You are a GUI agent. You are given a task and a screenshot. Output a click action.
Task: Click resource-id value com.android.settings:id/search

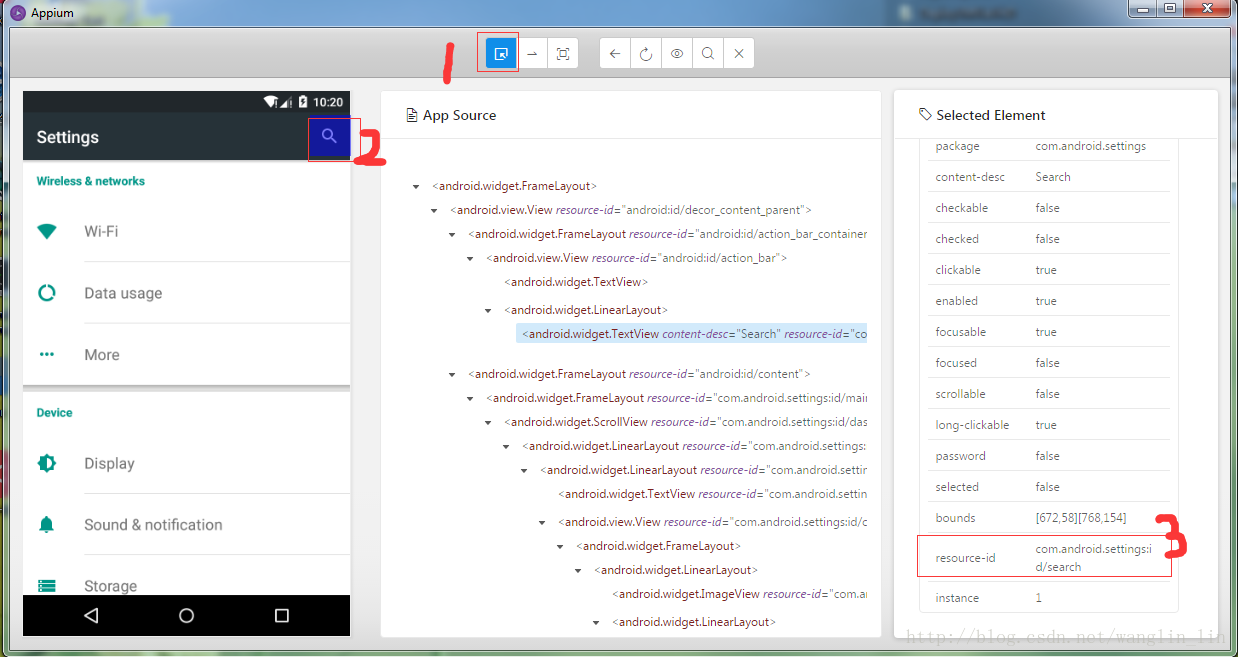pyautogui.click(x=1094, y=558)
